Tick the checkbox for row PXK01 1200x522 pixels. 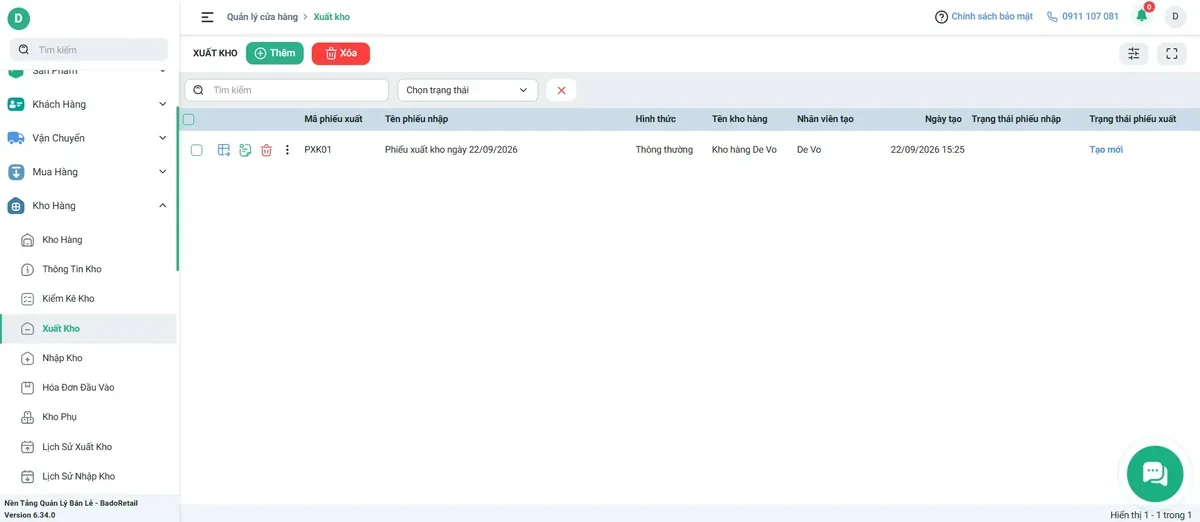(x=197, y=150)
